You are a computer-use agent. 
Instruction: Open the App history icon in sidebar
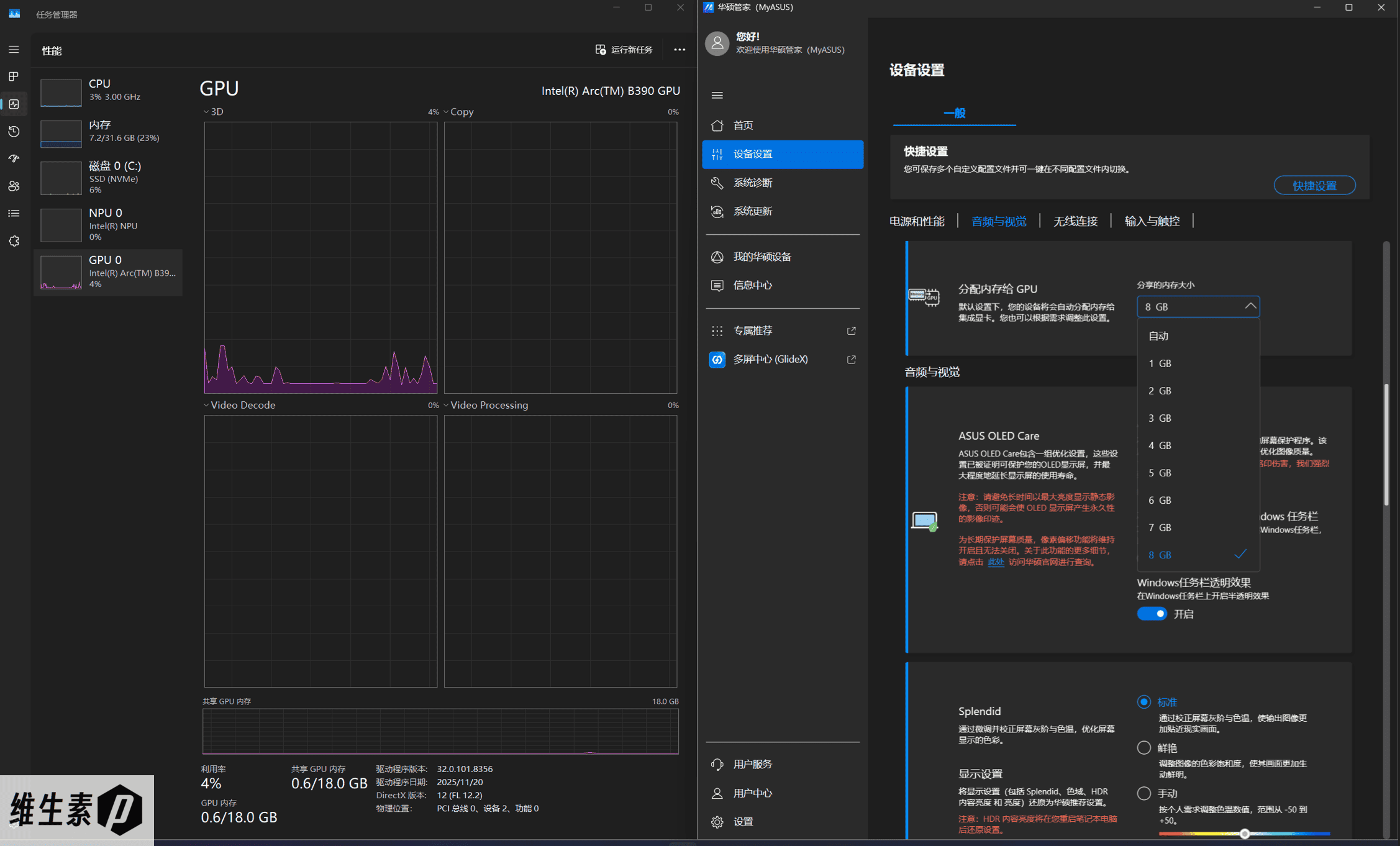[14, 132]
